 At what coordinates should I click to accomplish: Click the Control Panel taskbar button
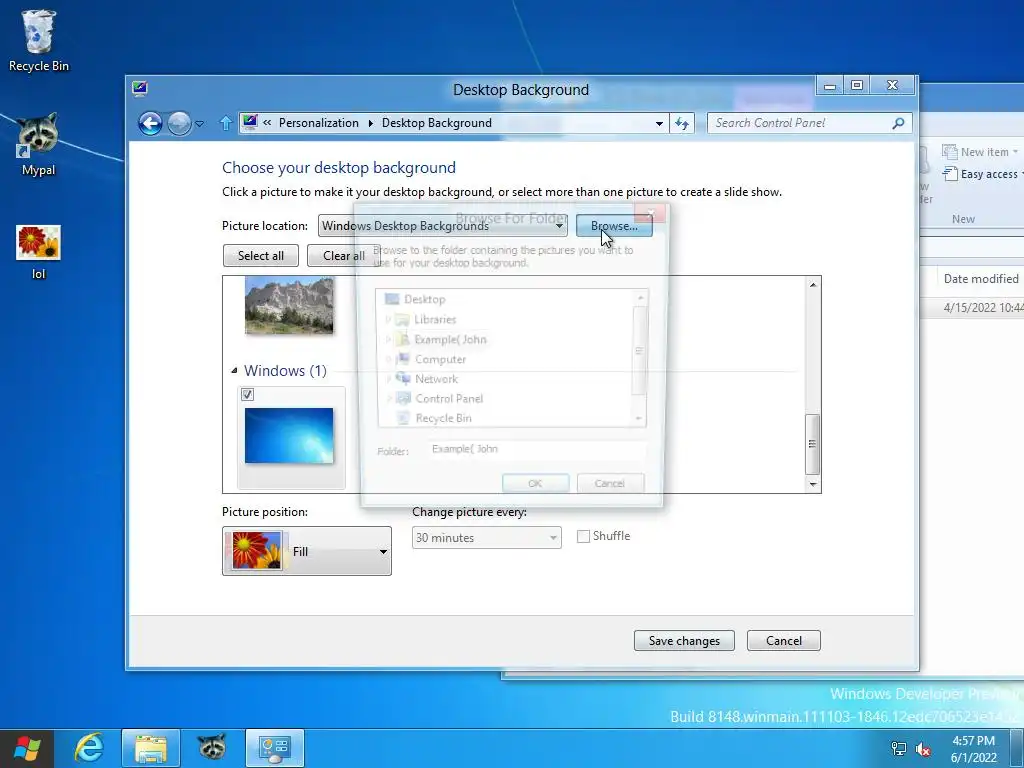pos(274,748)
